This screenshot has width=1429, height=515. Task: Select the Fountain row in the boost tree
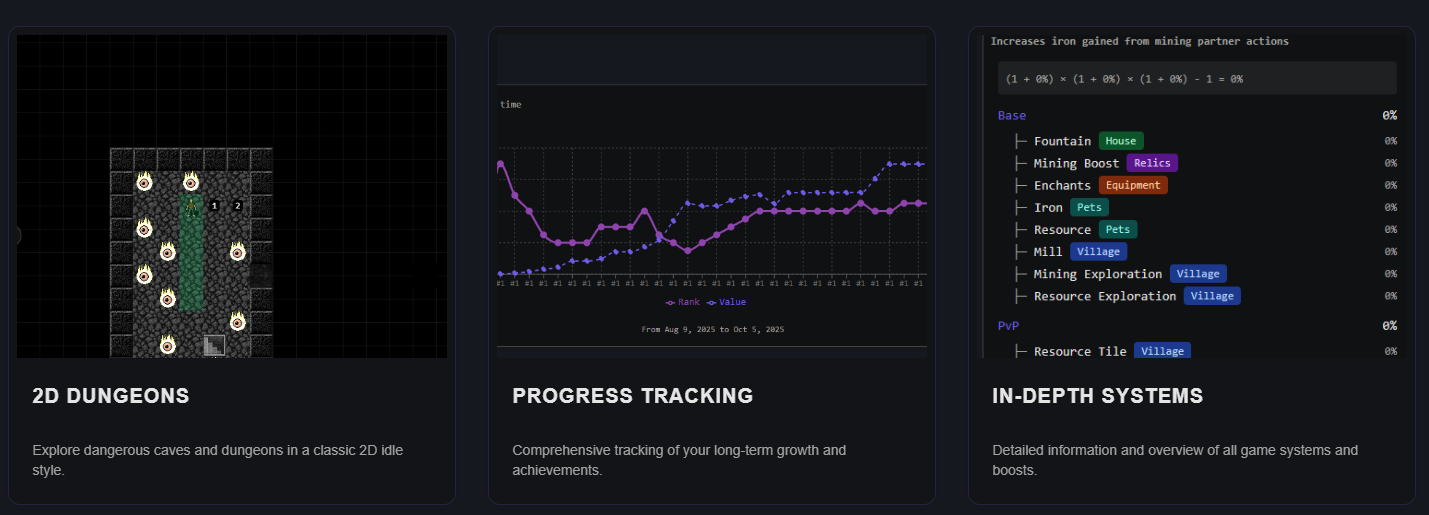click(1062, 141)
